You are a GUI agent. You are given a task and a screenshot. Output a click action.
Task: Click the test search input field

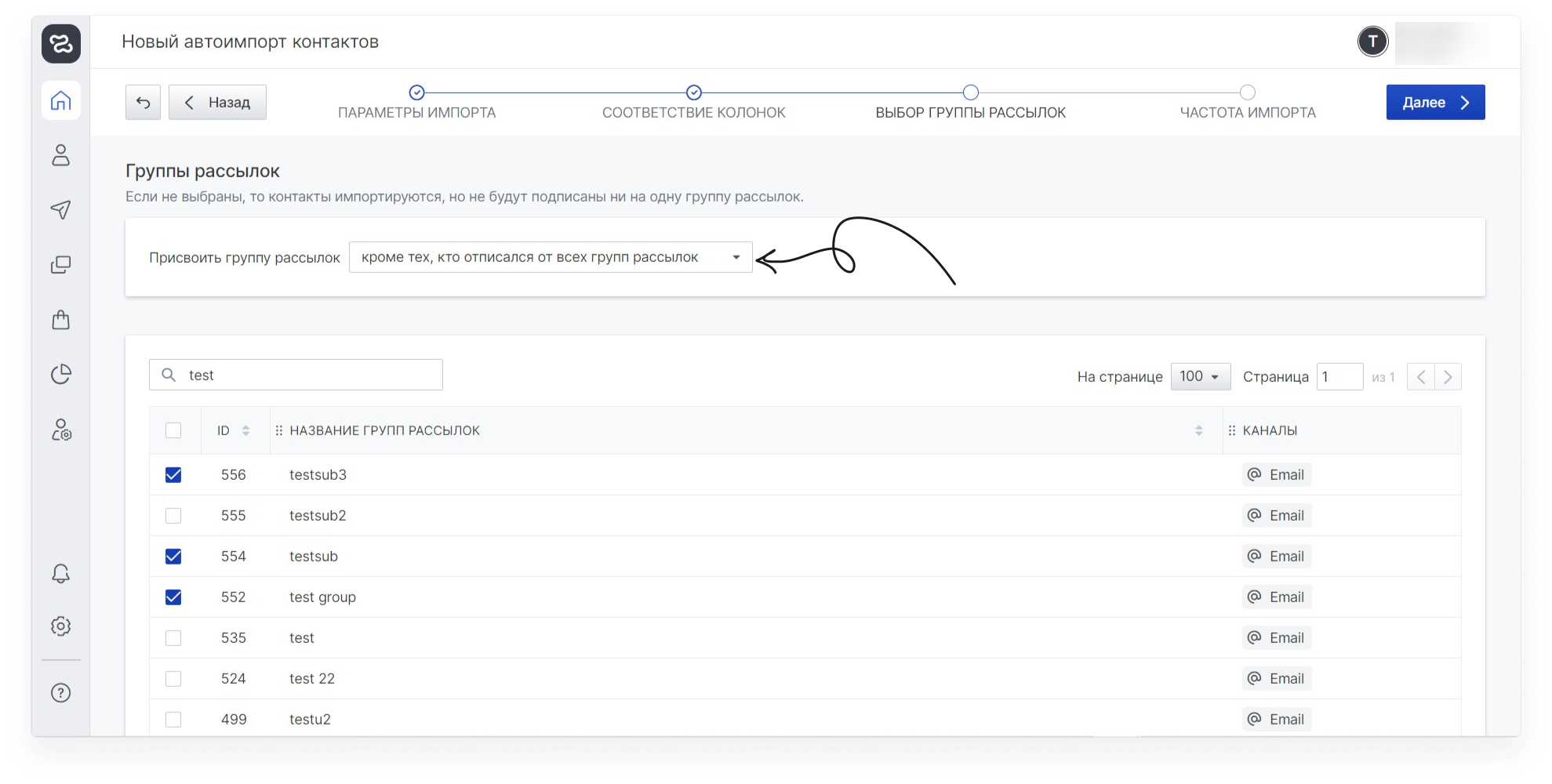click(296, 375)
